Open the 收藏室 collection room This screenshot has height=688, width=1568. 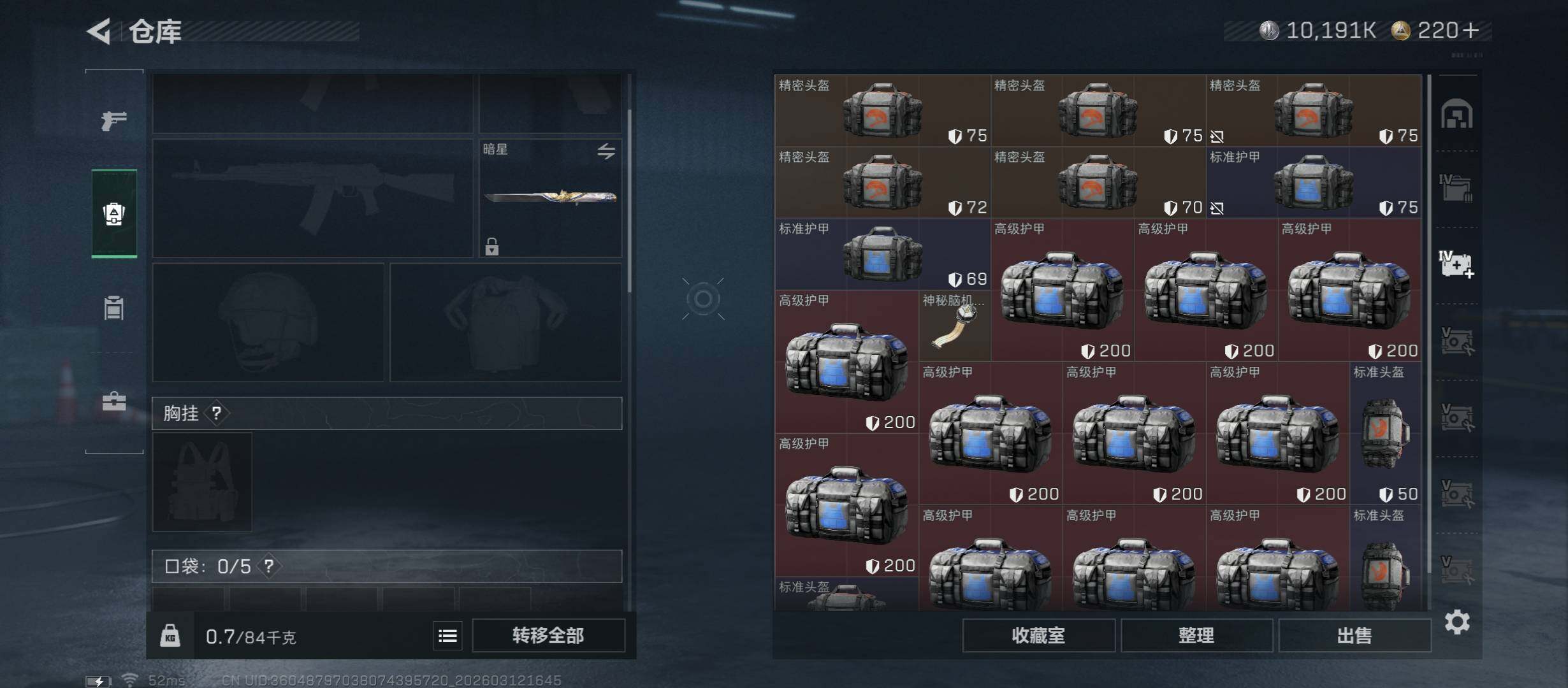pos(1038,636)
